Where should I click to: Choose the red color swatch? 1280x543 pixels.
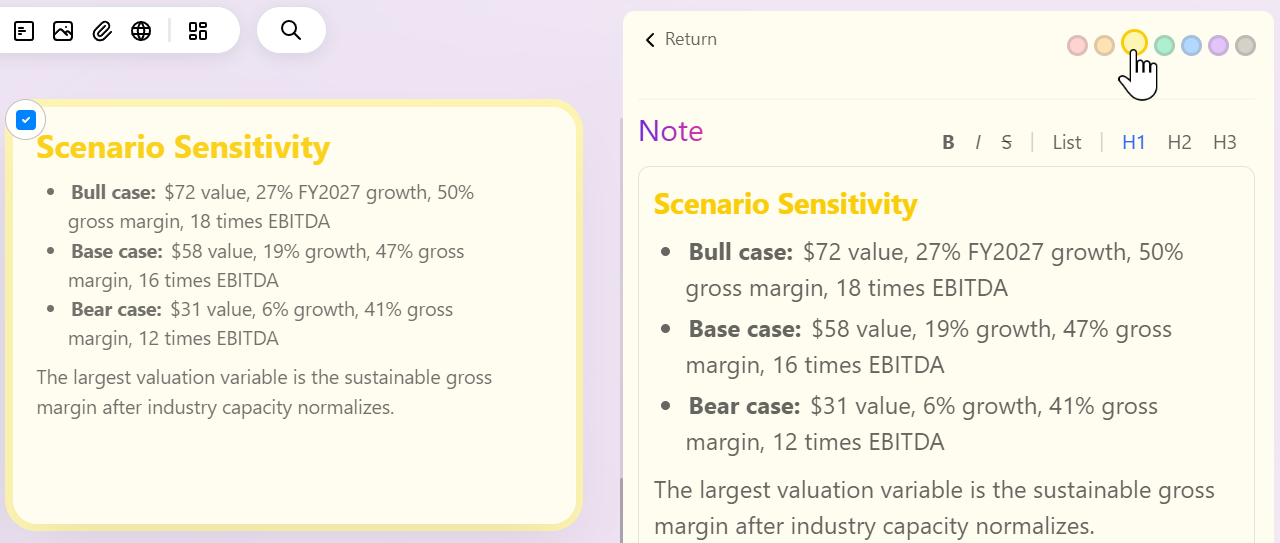[x=1077, y=45]
